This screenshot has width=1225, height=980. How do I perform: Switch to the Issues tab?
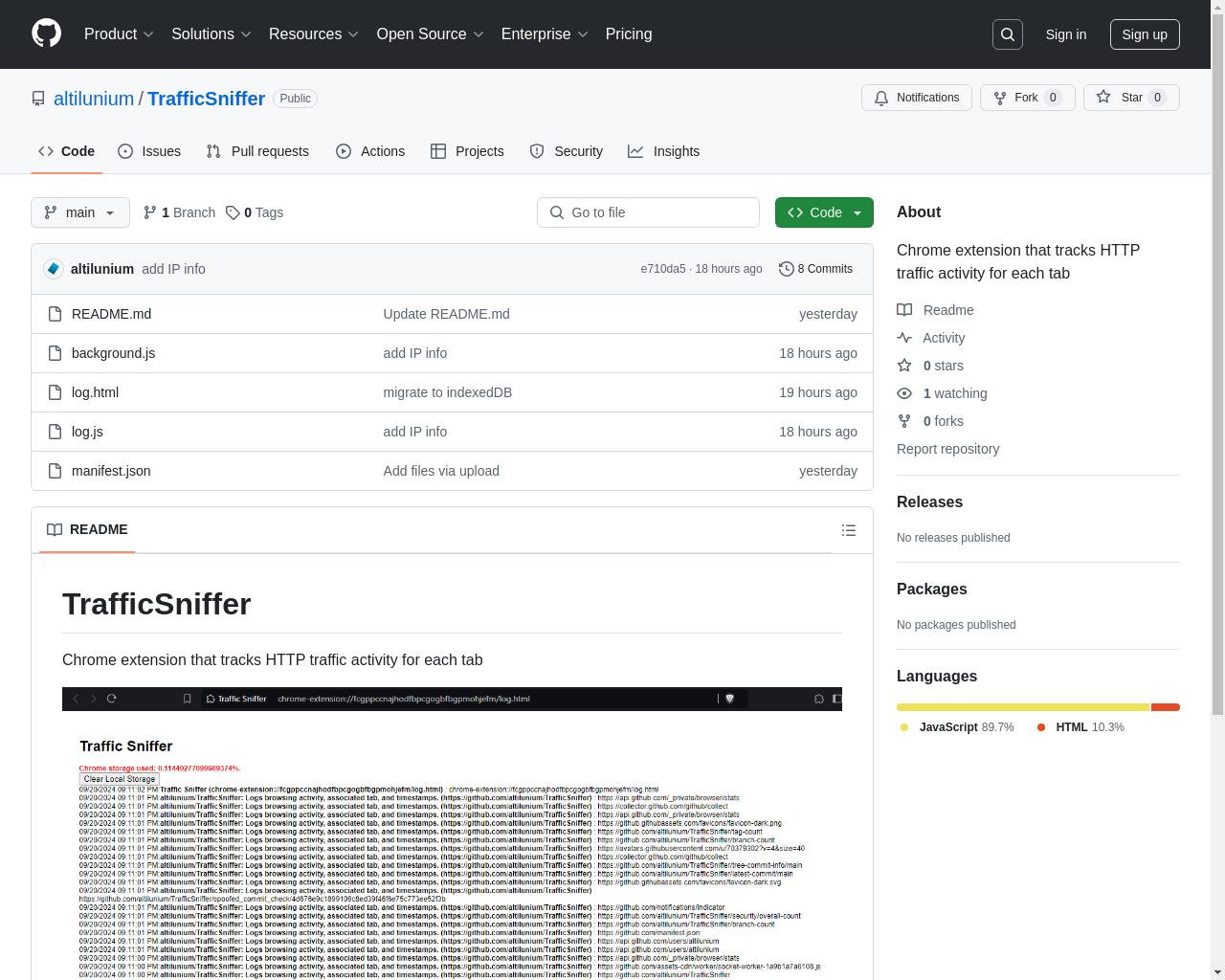click(149, 151)
